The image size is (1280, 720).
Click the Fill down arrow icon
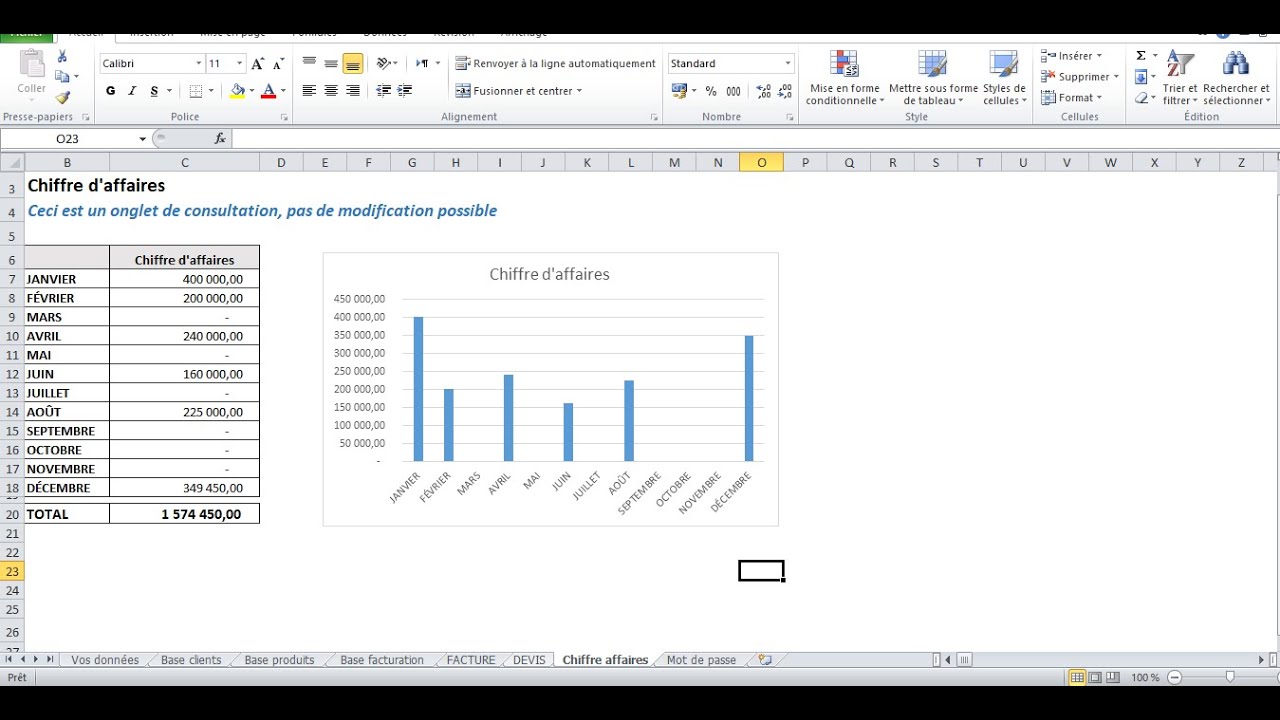1141,77
